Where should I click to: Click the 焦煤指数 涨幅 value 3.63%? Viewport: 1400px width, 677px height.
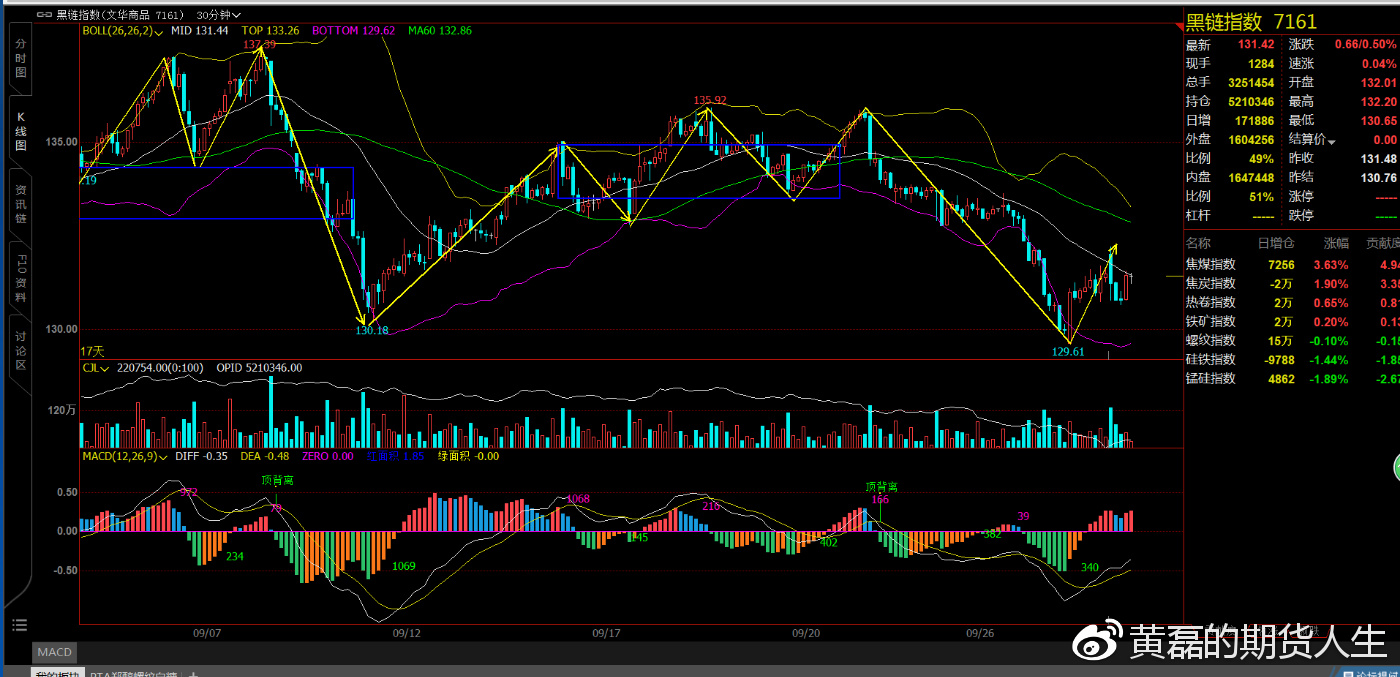pos(1332,265)
